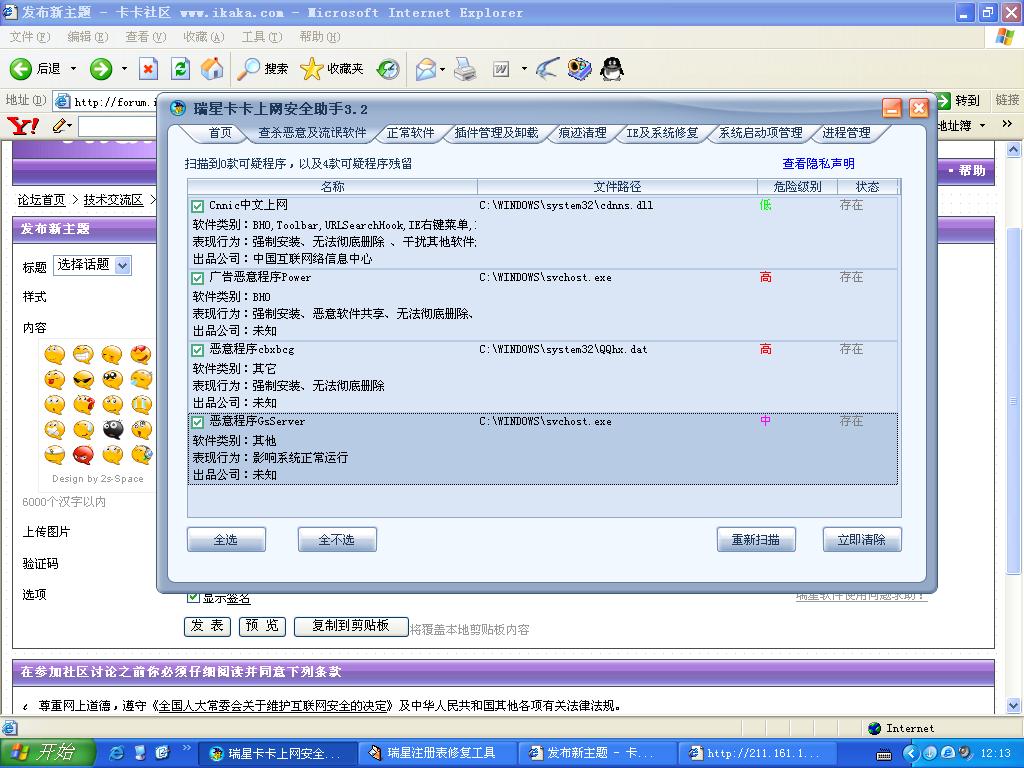This screenshot has height=768, width=1024.
Task: Toggle the 显示签名 checkbox on forum page
Action: (193, 597)
